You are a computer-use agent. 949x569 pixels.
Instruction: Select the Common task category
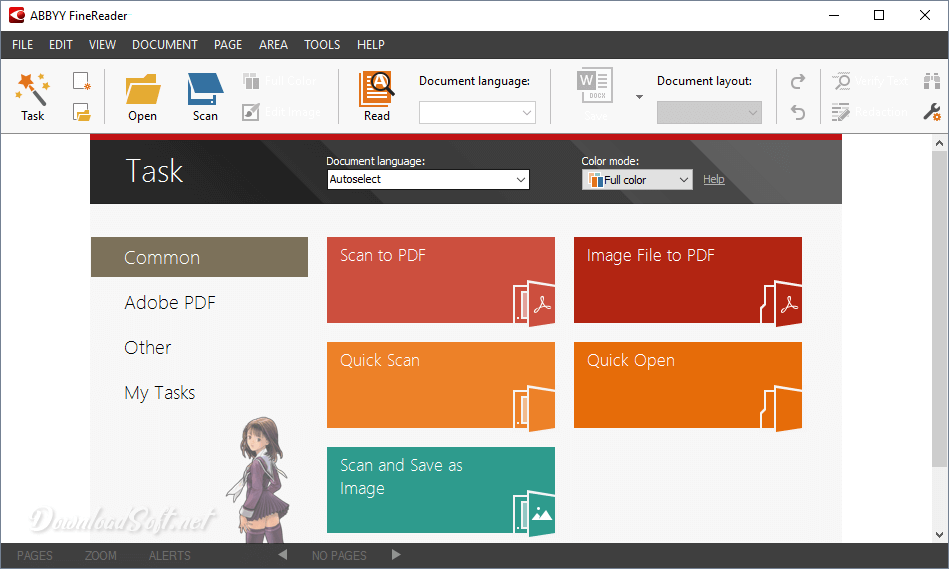(199, 257)
